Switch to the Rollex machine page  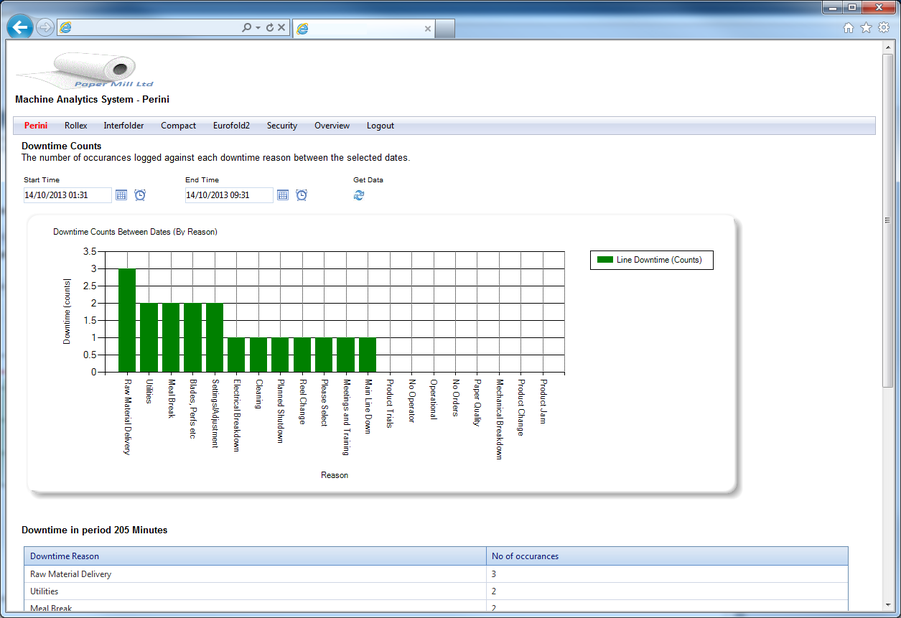[76, 126]
